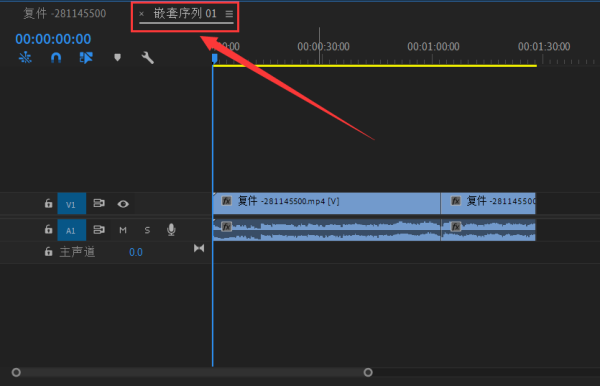
Task: Close the 嵌套序列 01 tab
Action: pos(142,14)
